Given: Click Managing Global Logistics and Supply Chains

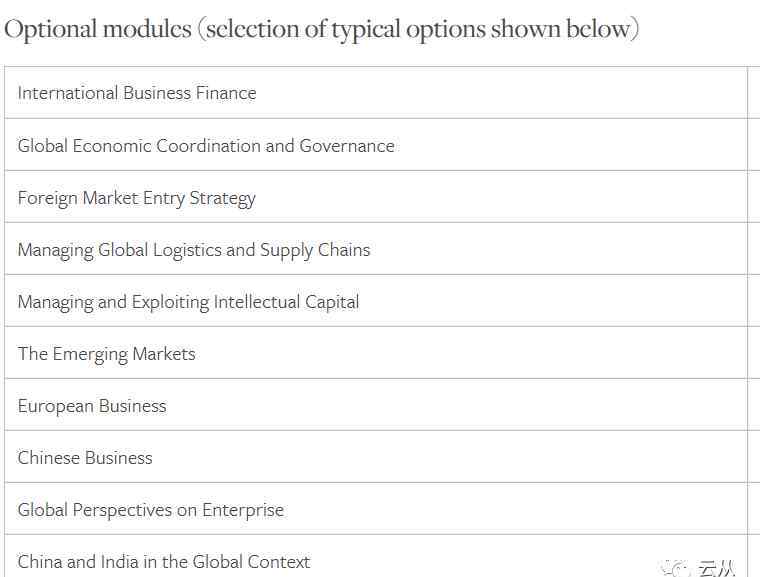Looking at the screenshot, I should point(194,250).
